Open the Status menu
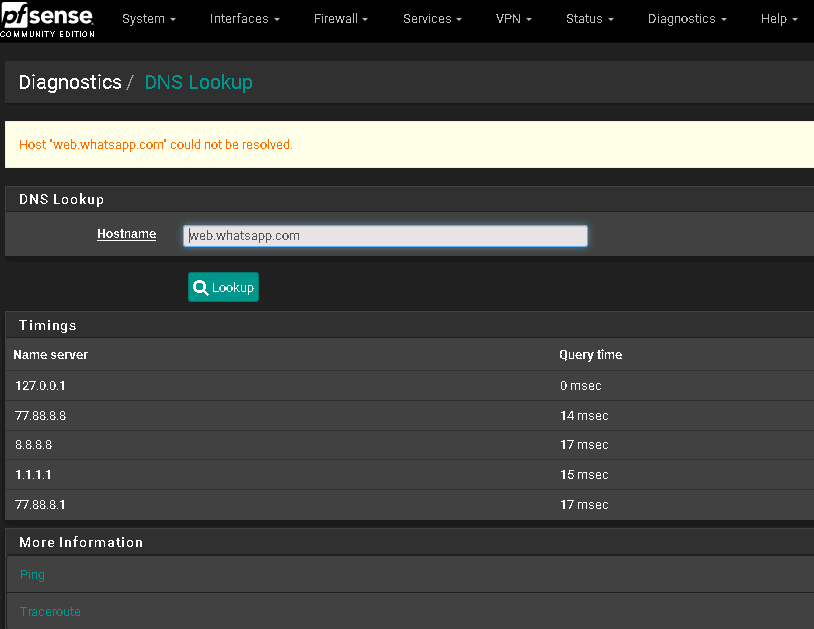Viewport: 814px width, 629px height. (x=590, y=19)
